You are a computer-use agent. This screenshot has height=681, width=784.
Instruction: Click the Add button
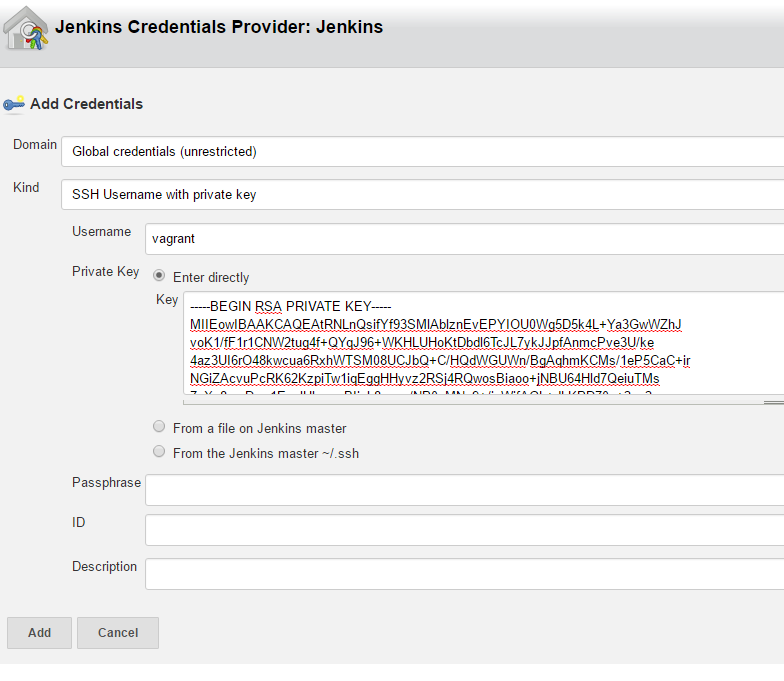pos(40,633)
